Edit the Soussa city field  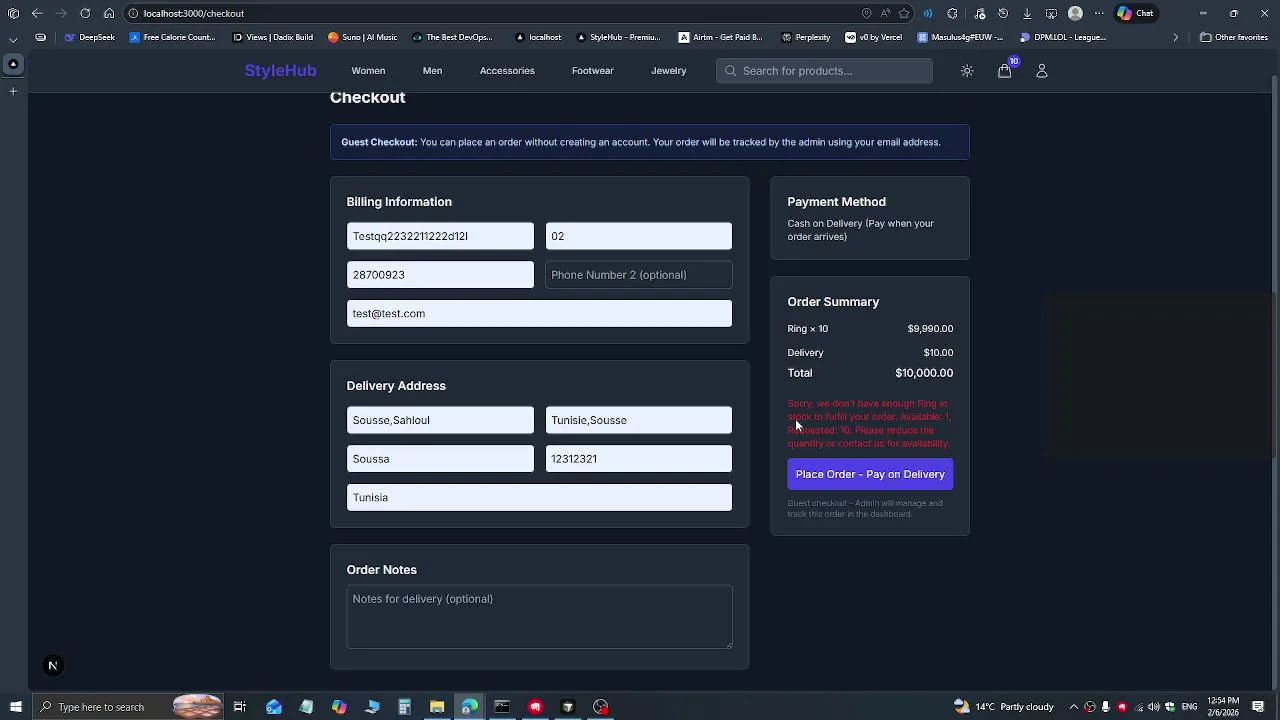coord(440,459)
